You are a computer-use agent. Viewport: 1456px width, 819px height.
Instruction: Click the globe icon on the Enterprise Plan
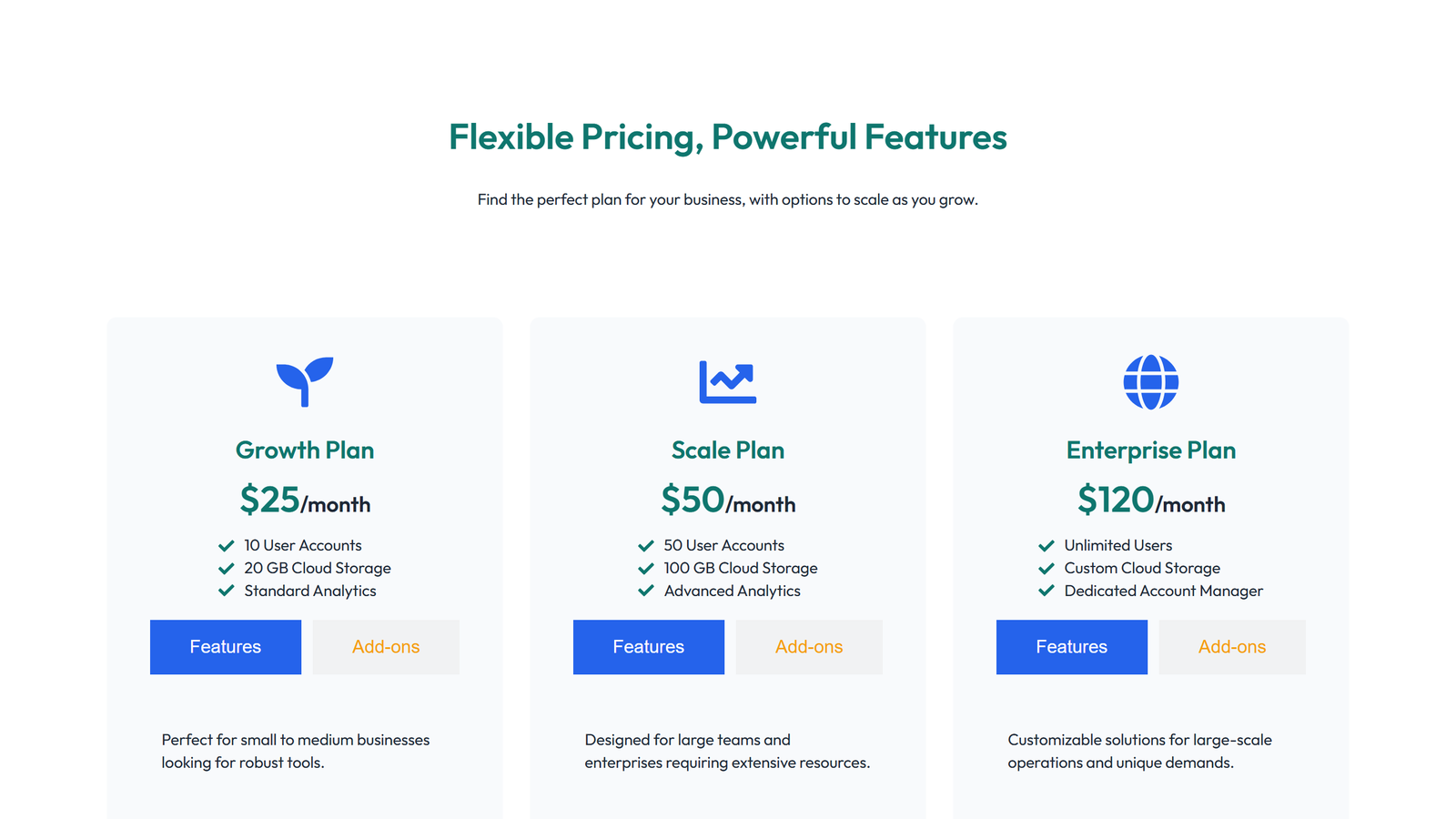[1150, 382]
